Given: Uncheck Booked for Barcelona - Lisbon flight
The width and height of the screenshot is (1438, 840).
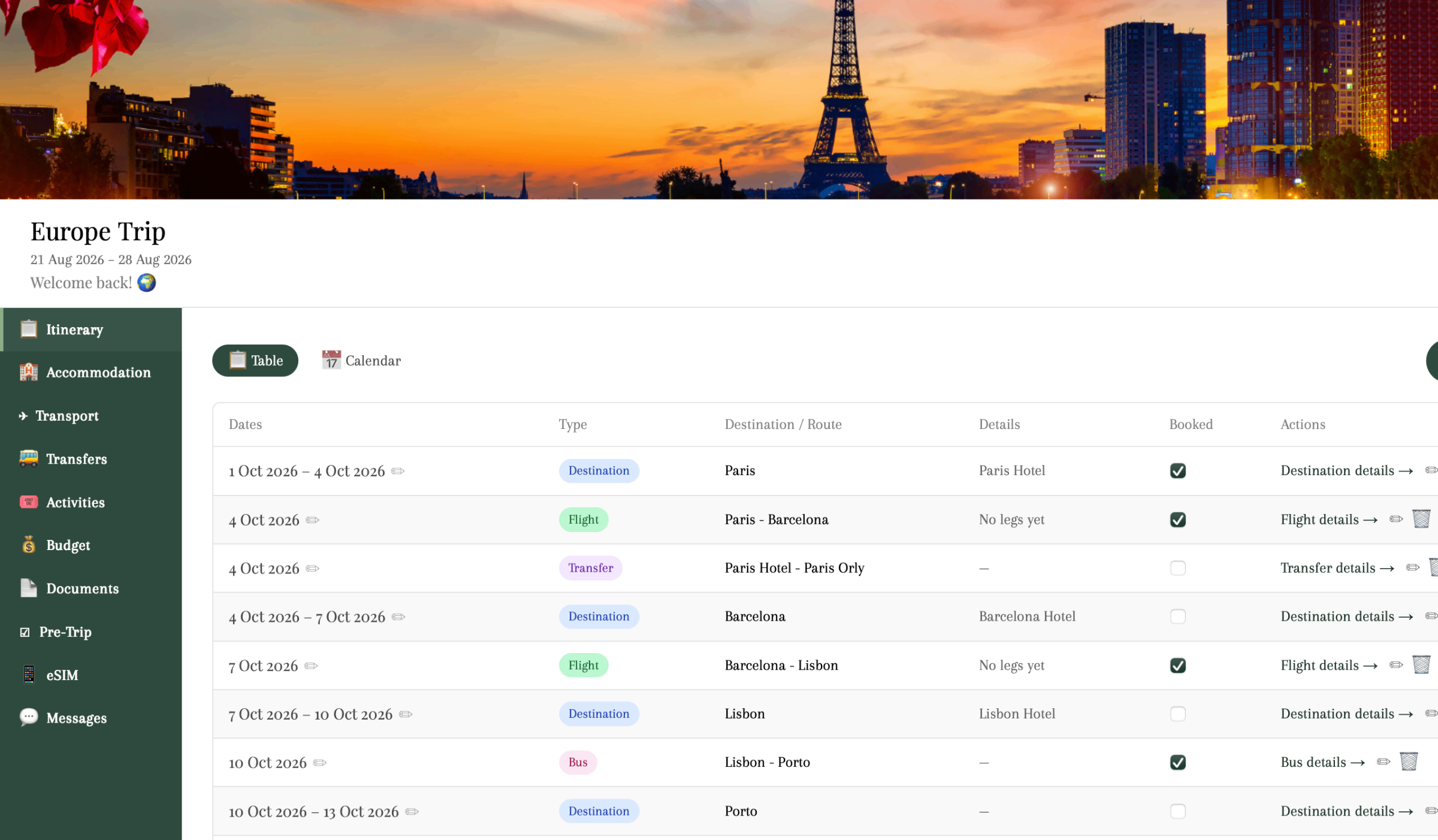Looking at the screenshot, I should tap(1177, 665).
